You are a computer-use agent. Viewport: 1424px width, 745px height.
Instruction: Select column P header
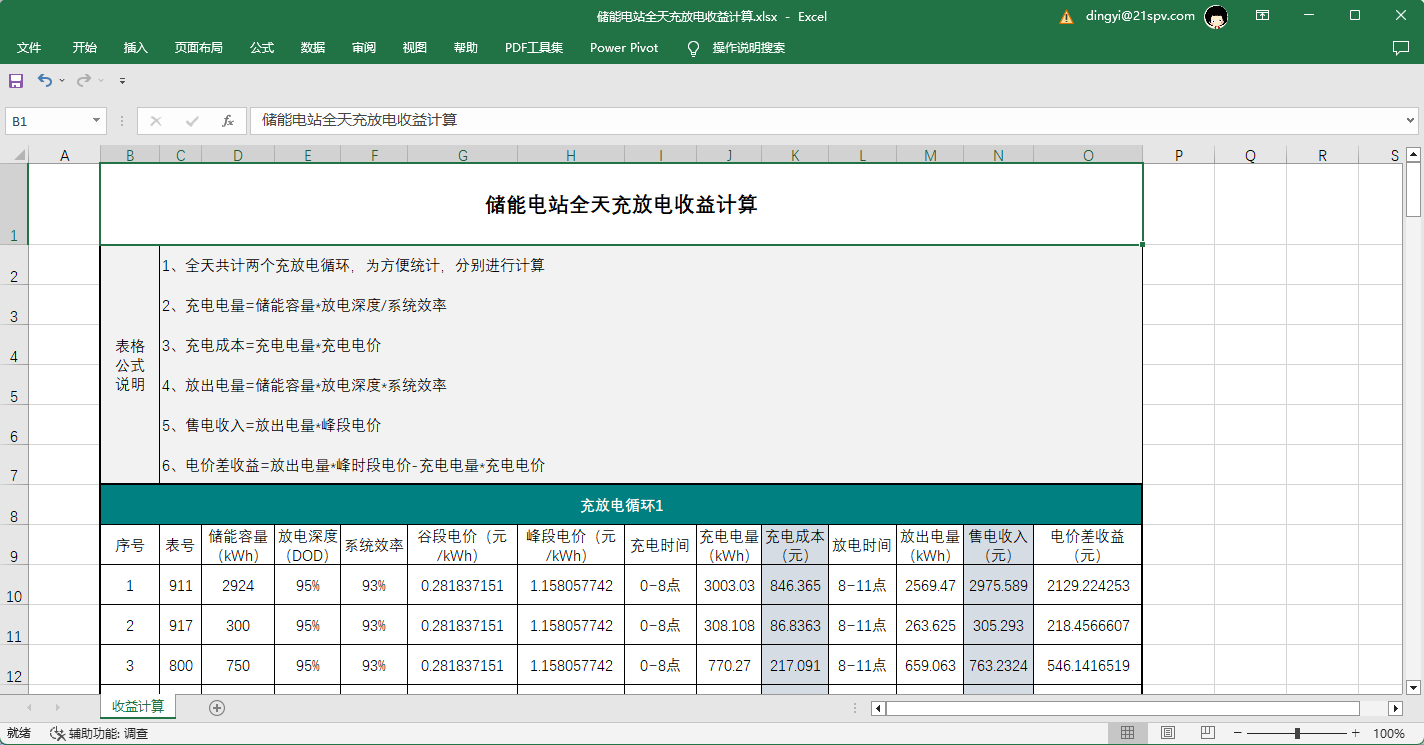pyautogui.click(x=1178, y=155)
